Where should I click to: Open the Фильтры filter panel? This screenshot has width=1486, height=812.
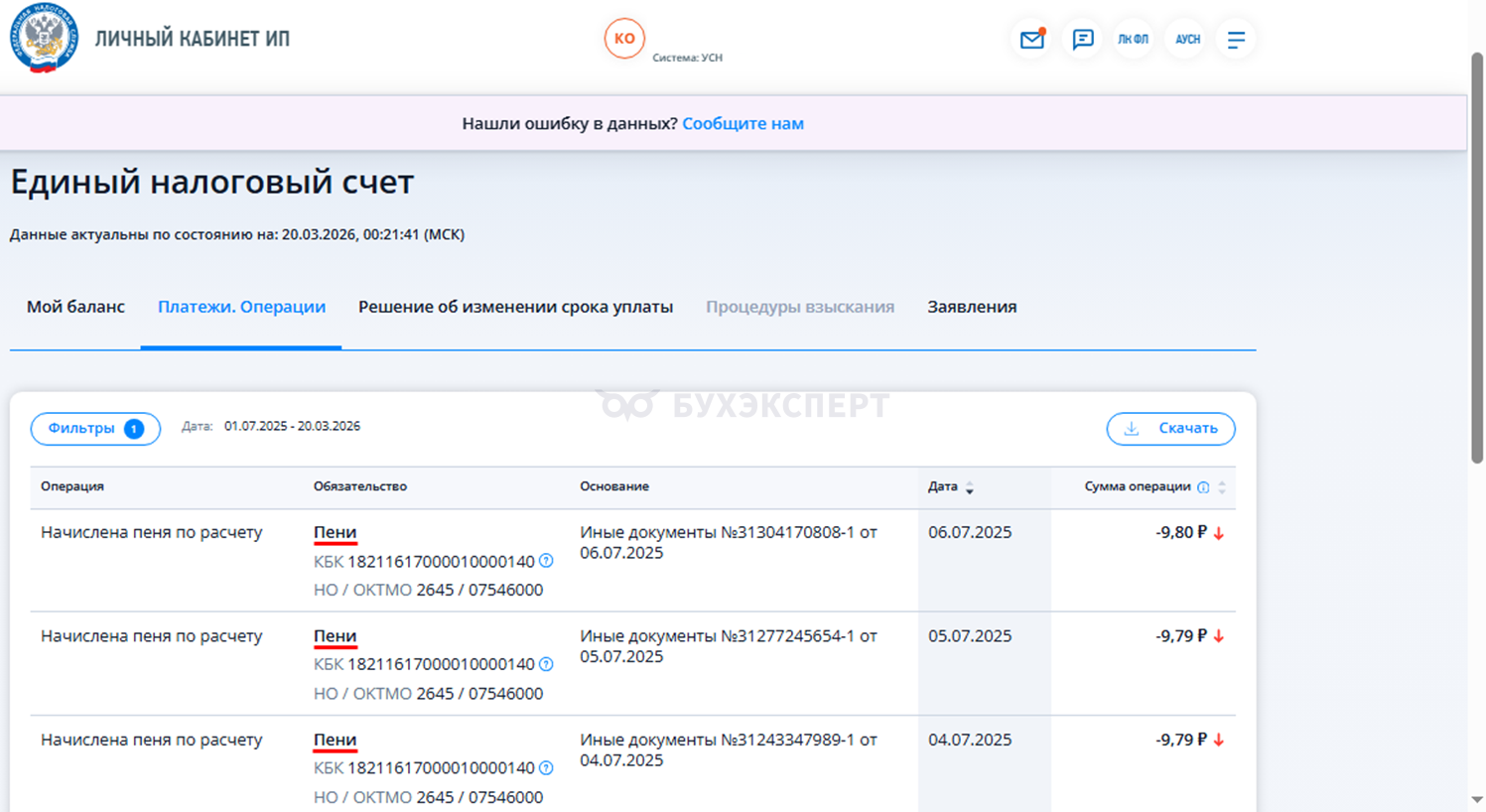click(95, 429)
